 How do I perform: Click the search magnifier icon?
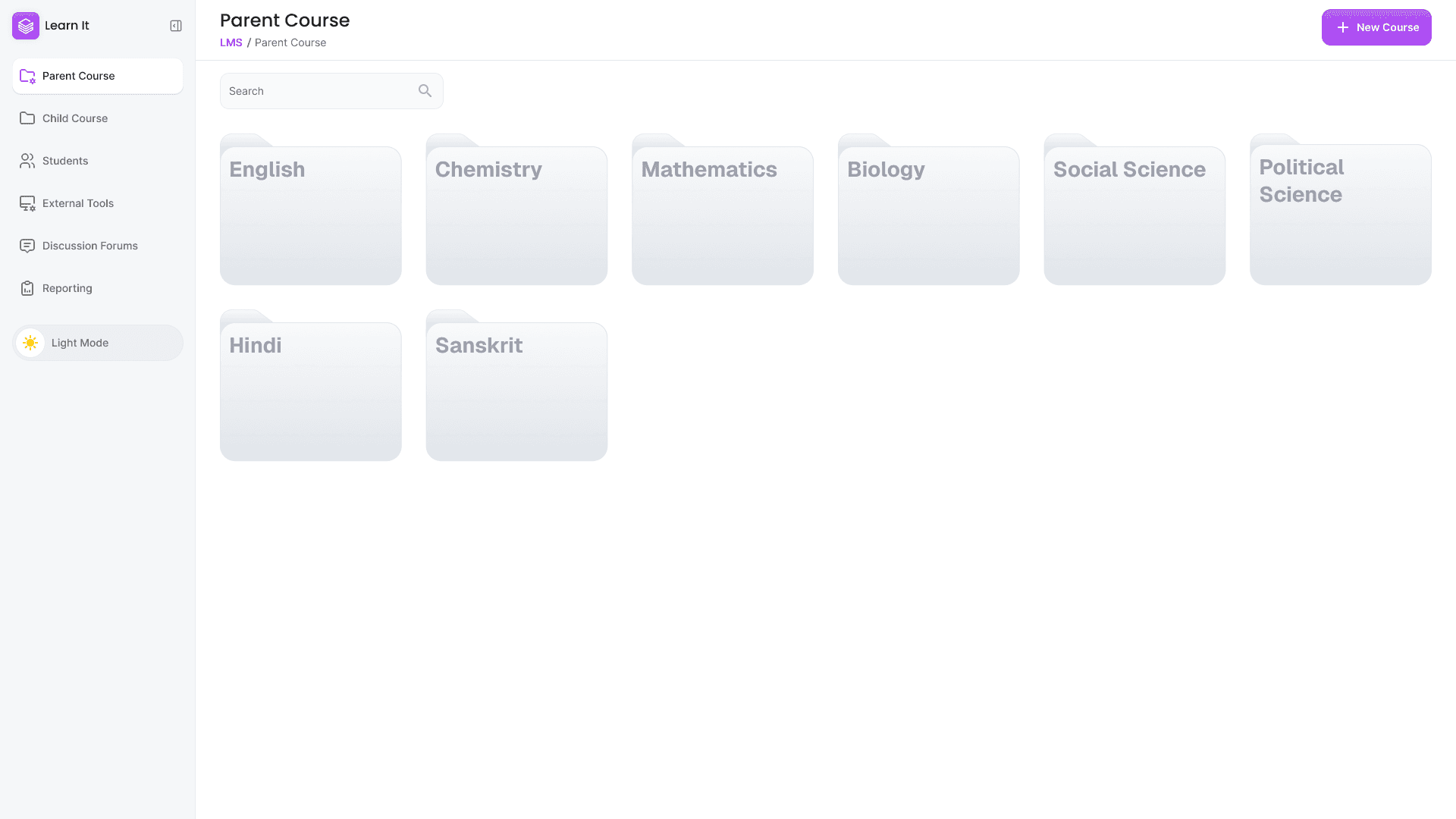tap(425, 91)
